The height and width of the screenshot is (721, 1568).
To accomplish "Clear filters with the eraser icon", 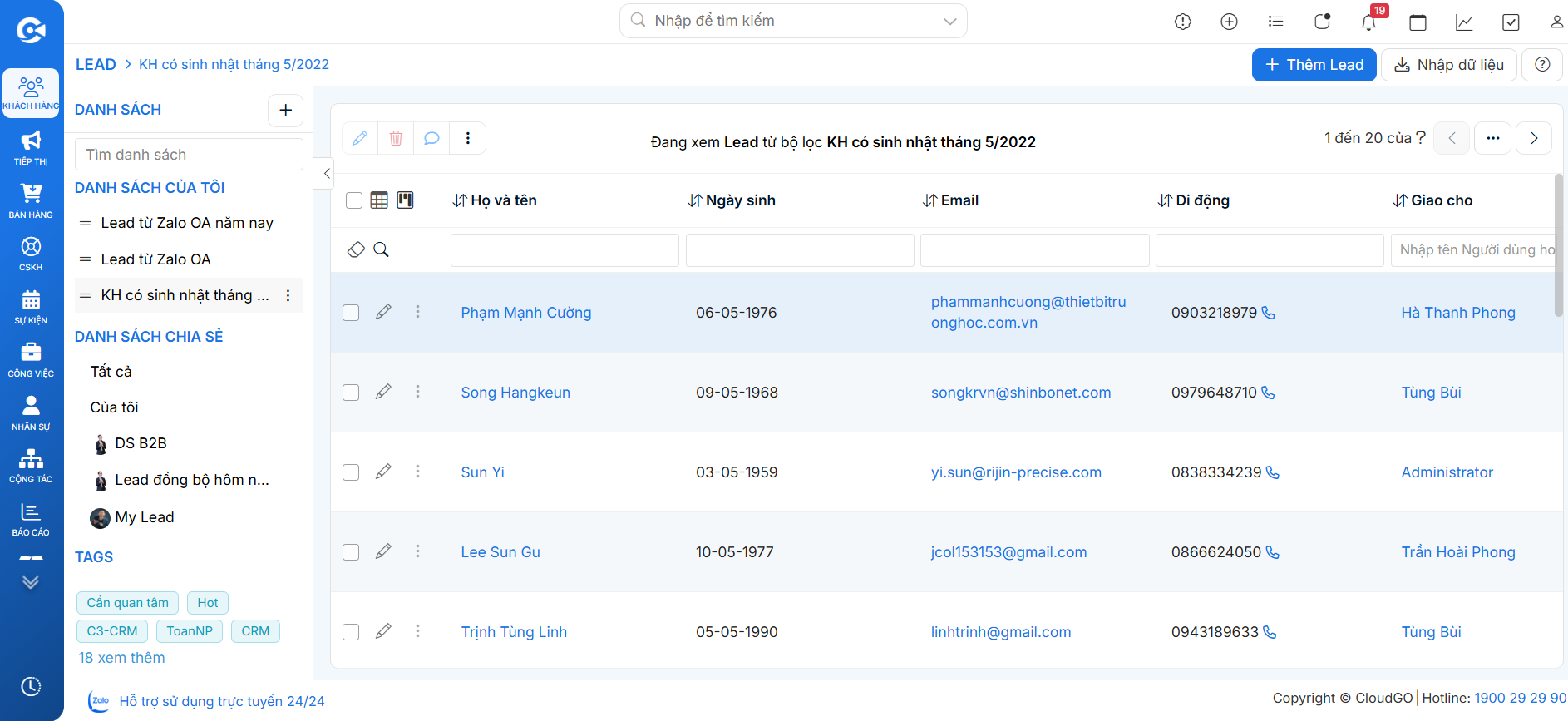I will [356, 249].
